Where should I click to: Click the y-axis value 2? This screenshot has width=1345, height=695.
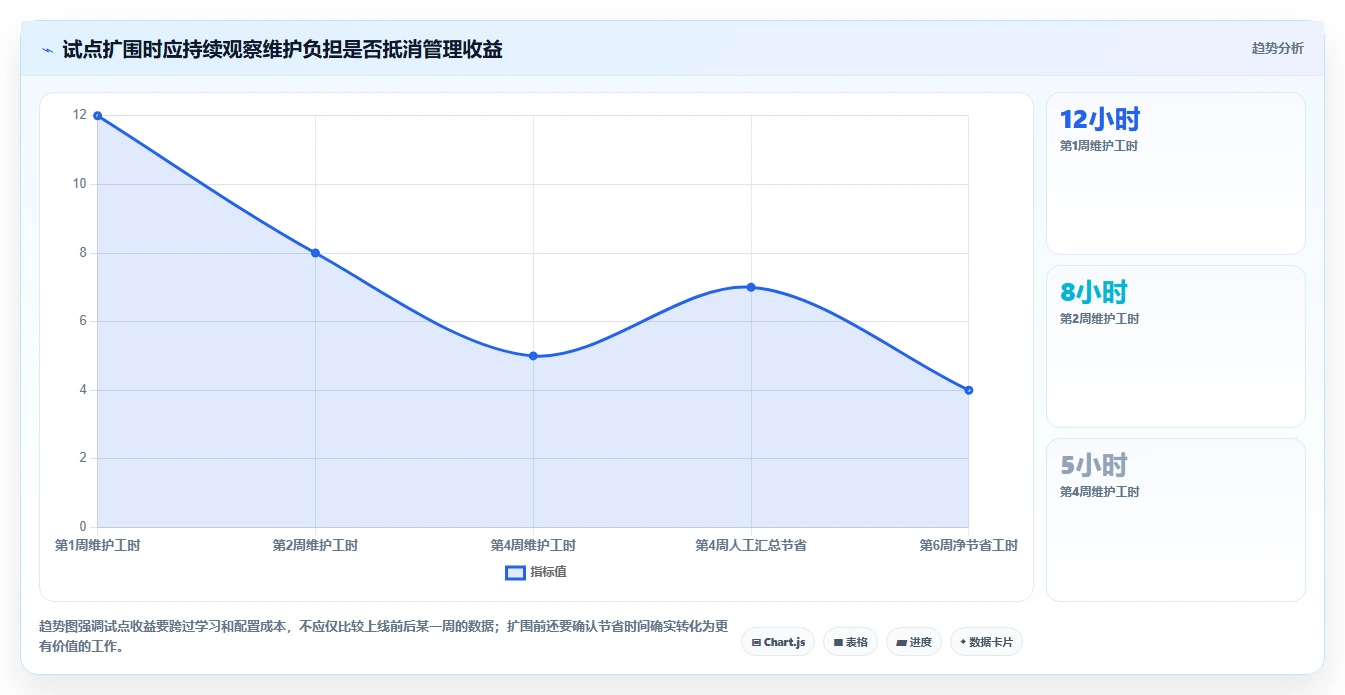click(x=84, y=458)
